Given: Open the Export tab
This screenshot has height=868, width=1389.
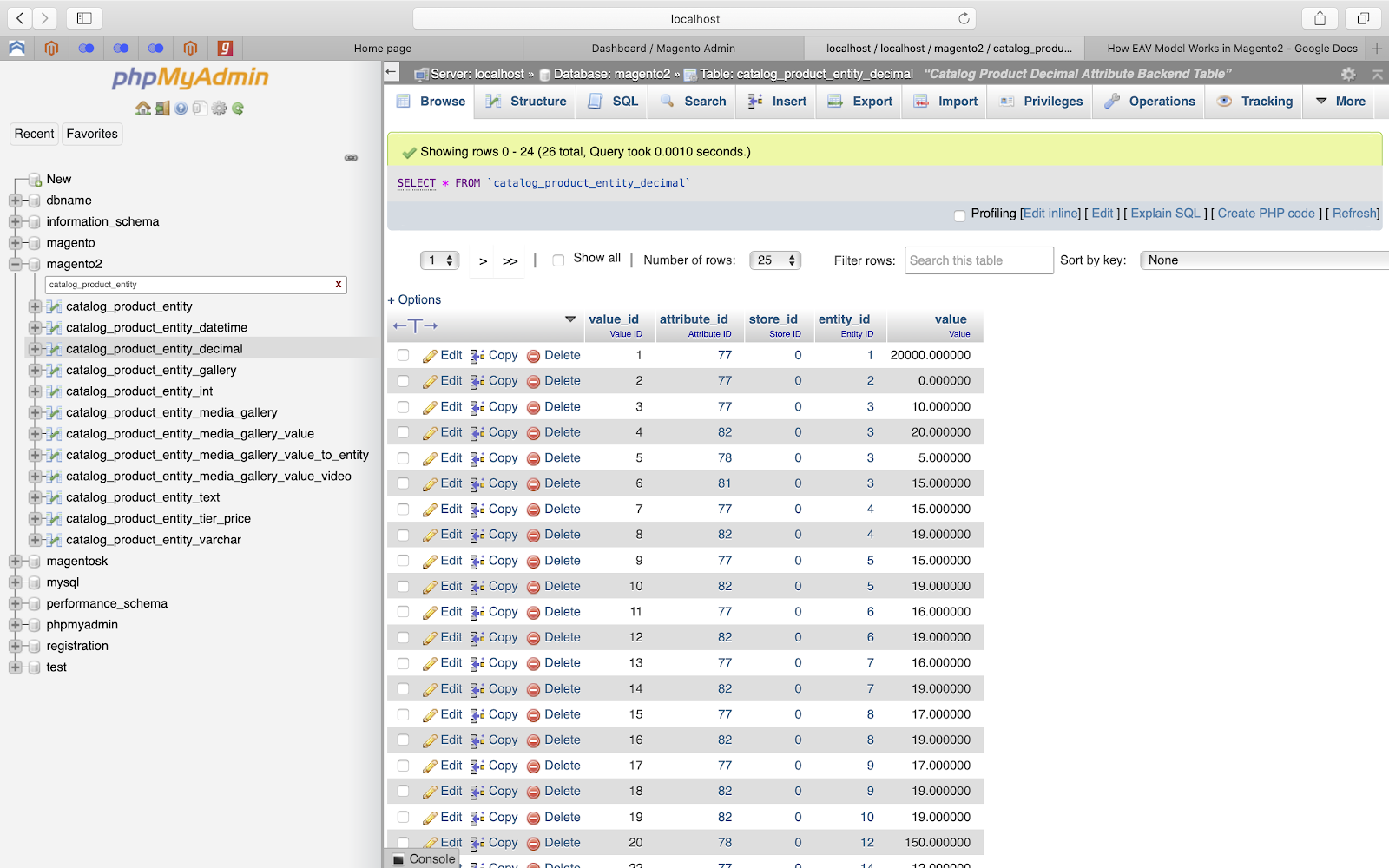Looking at the screenshot, I should (860, 102).
